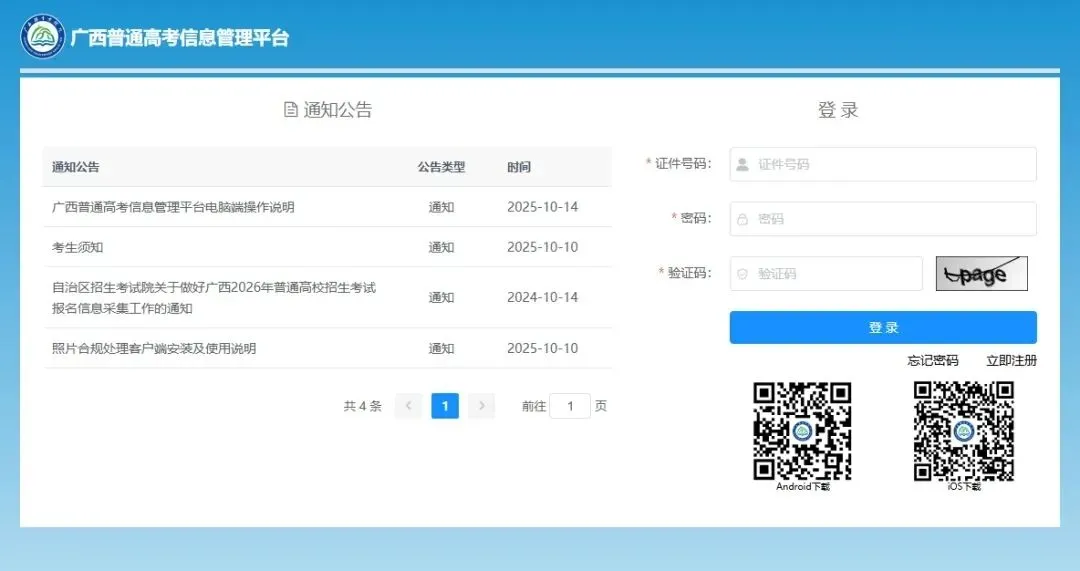Click the iOS下载 QR code
Screen dimensions: 1080x571
(964, 431)
